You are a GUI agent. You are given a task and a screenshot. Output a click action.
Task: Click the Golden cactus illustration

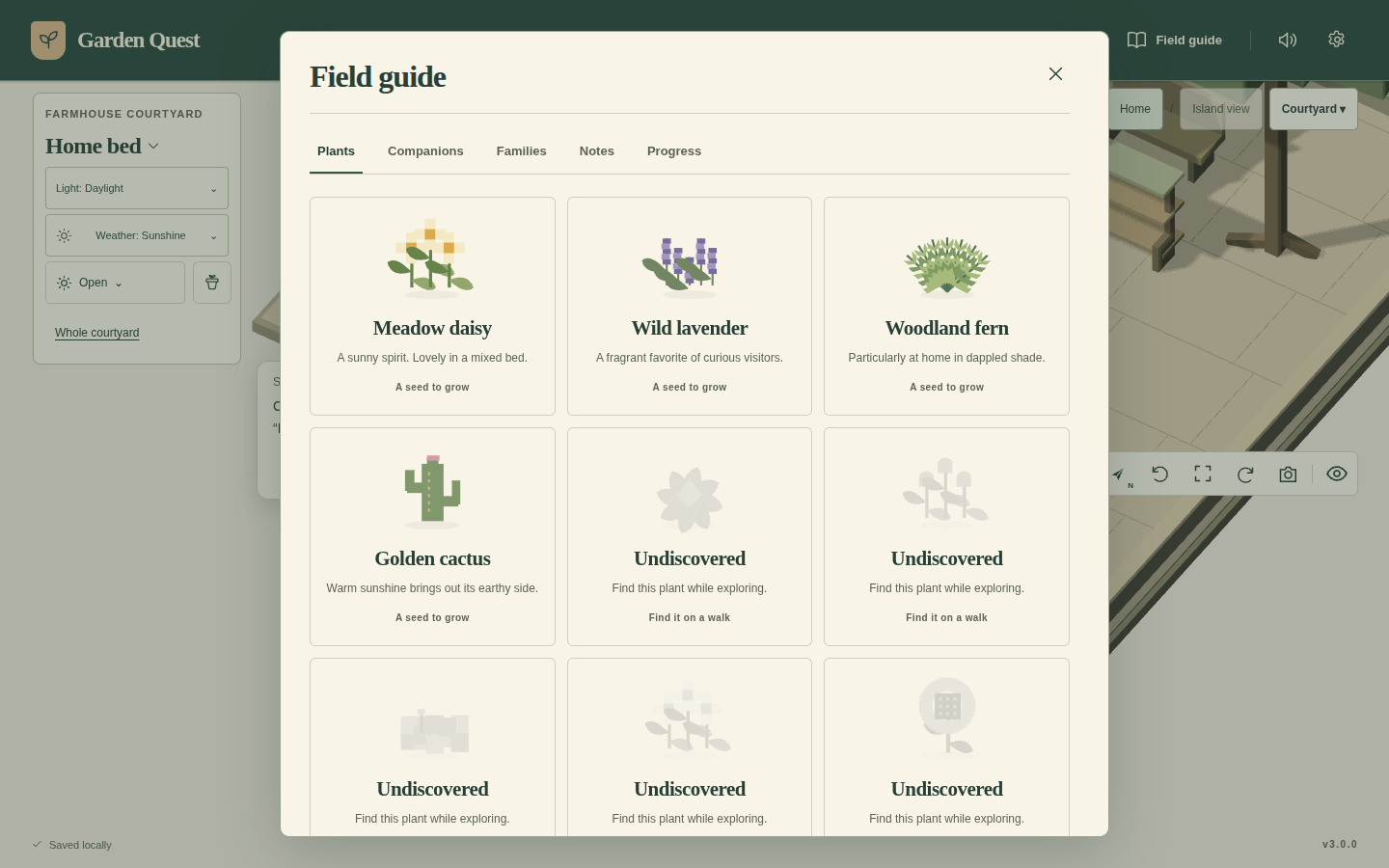432,491
